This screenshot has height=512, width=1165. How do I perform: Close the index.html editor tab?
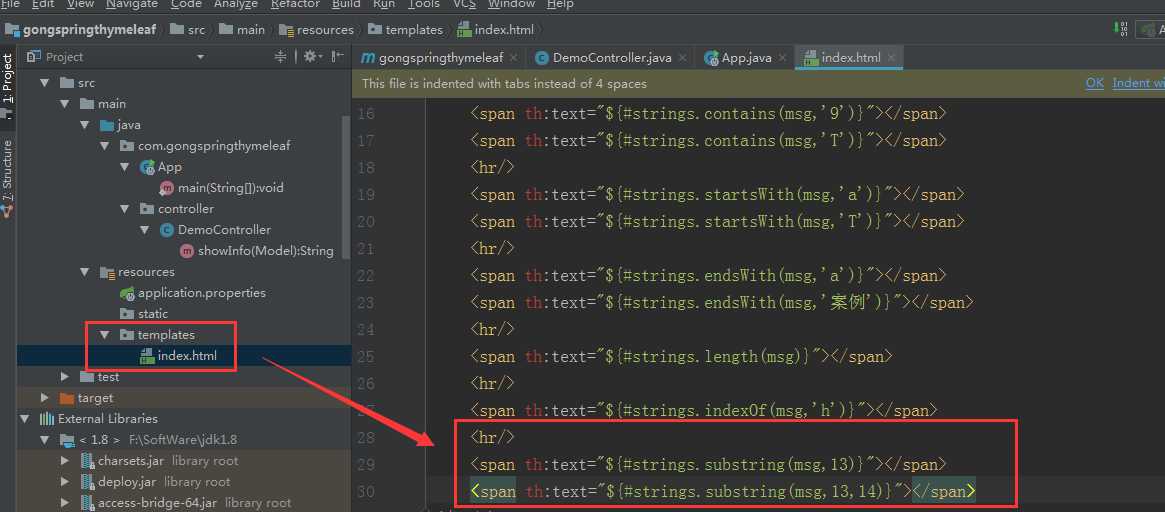tap(892, 57)
